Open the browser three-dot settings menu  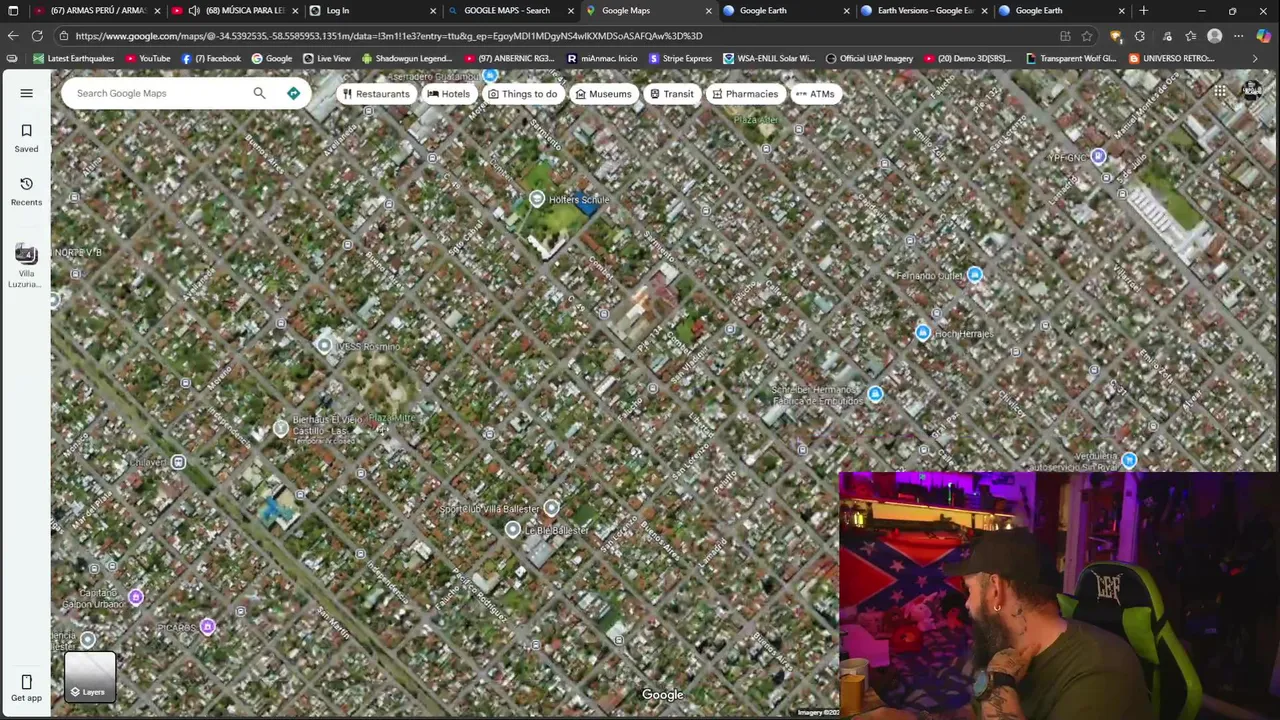point(1239,36)
